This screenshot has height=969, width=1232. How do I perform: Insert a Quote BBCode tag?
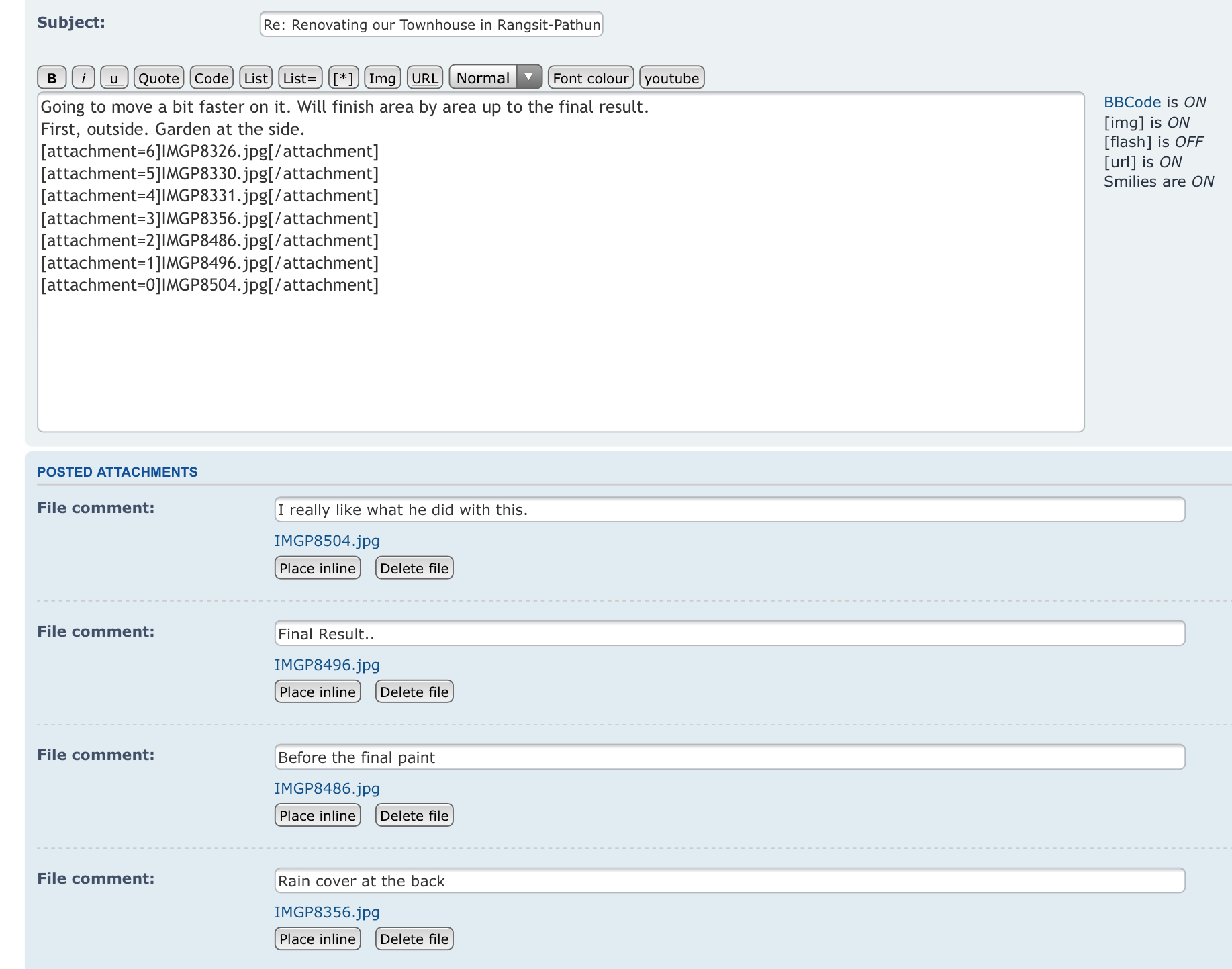[x=158, y=78]
